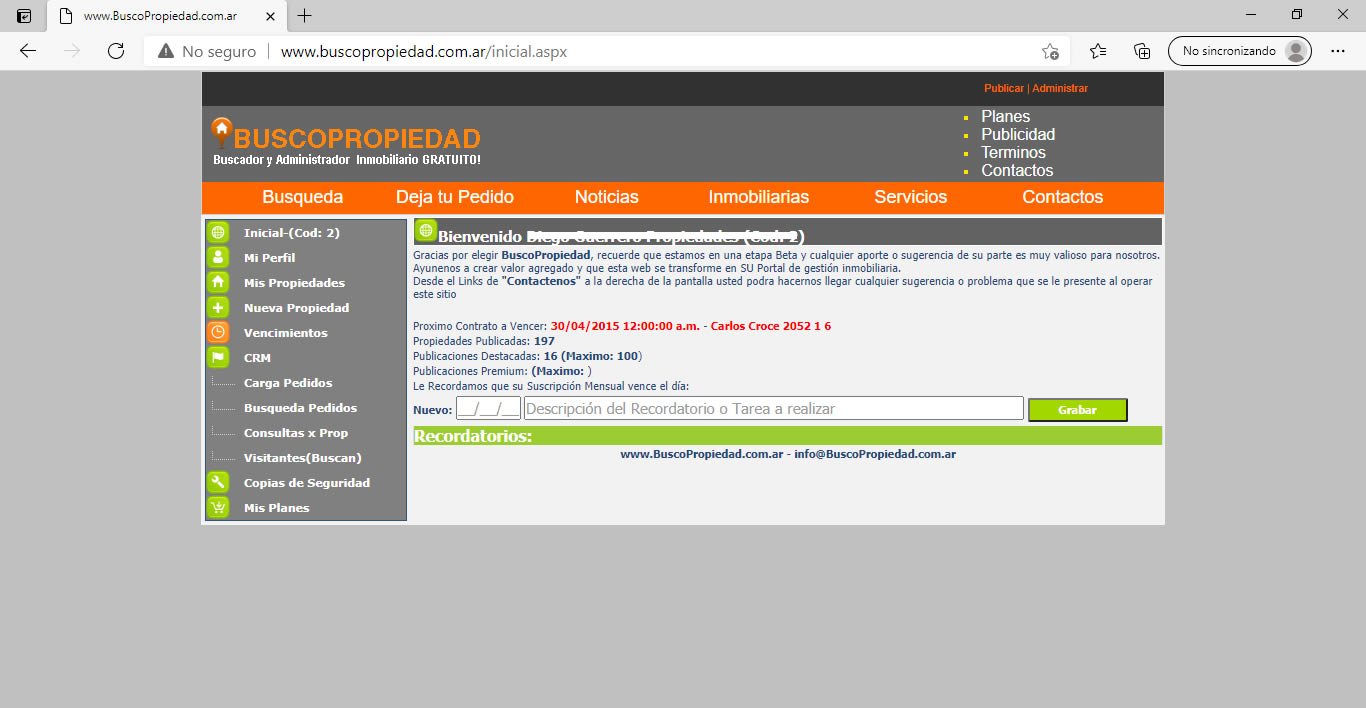1366x708 pixels.
Task: Open the Planes link in the header
Action: [1005, 117]
